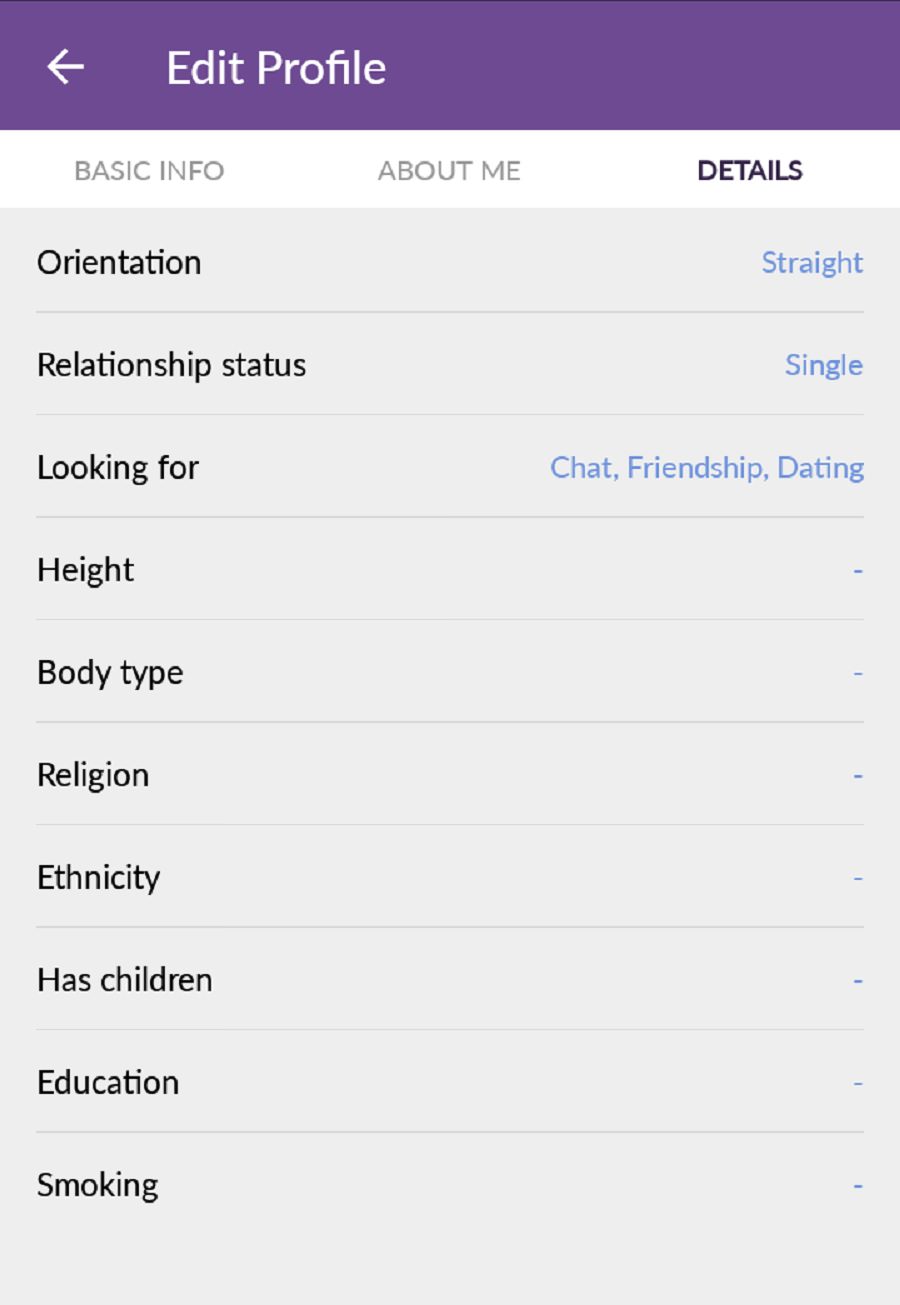Open Chat, Friendship, Dating selection
The width and height of the screenshot is (900, 1305).
[707, 467]
